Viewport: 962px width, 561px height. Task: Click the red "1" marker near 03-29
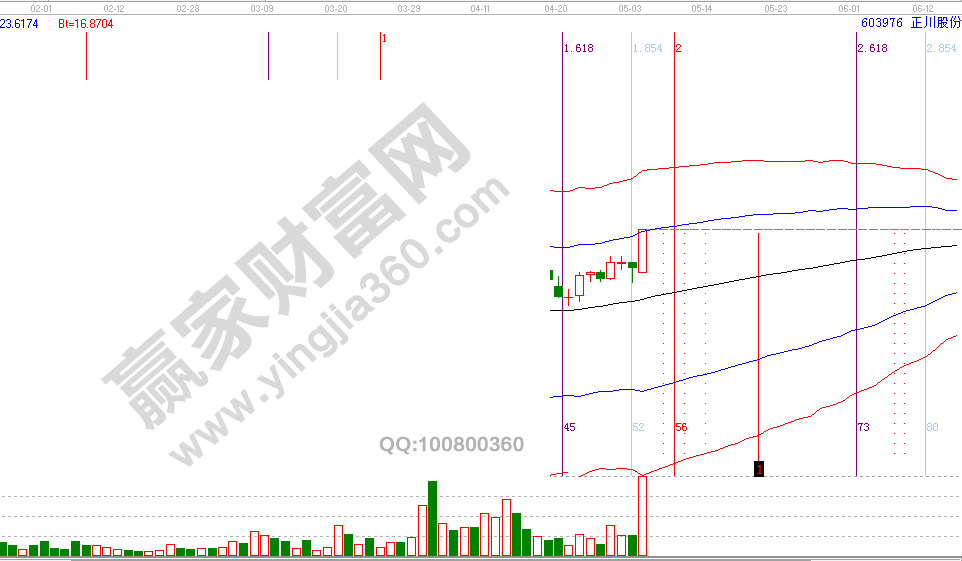point(384,38)
